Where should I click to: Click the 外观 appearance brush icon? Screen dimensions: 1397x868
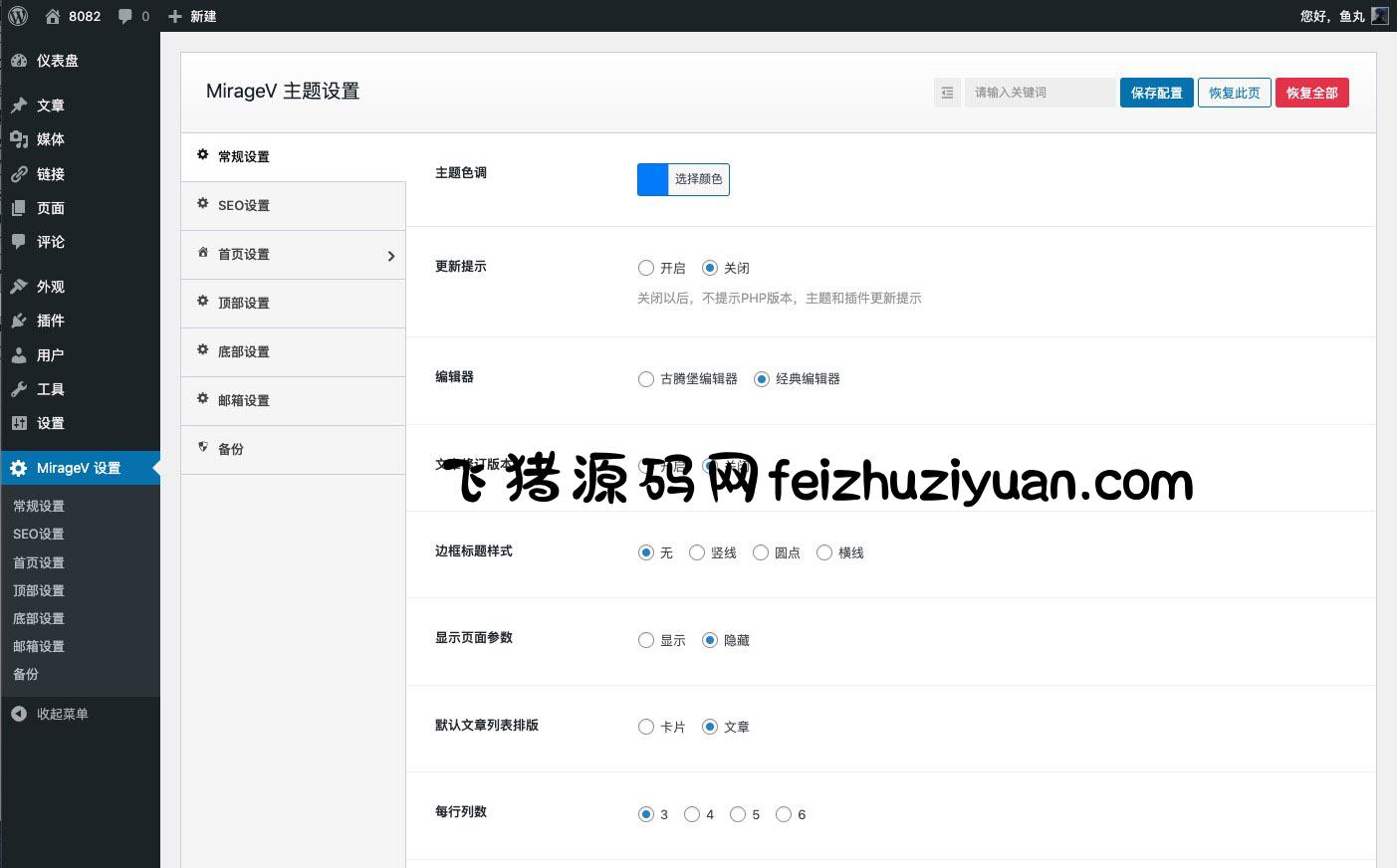point(19,287)
